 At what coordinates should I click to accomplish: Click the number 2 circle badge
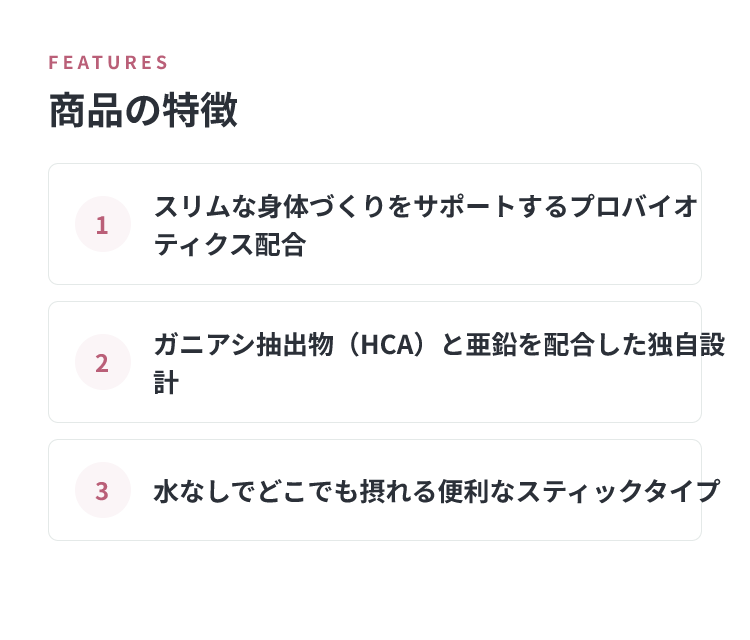click(103, 362)
